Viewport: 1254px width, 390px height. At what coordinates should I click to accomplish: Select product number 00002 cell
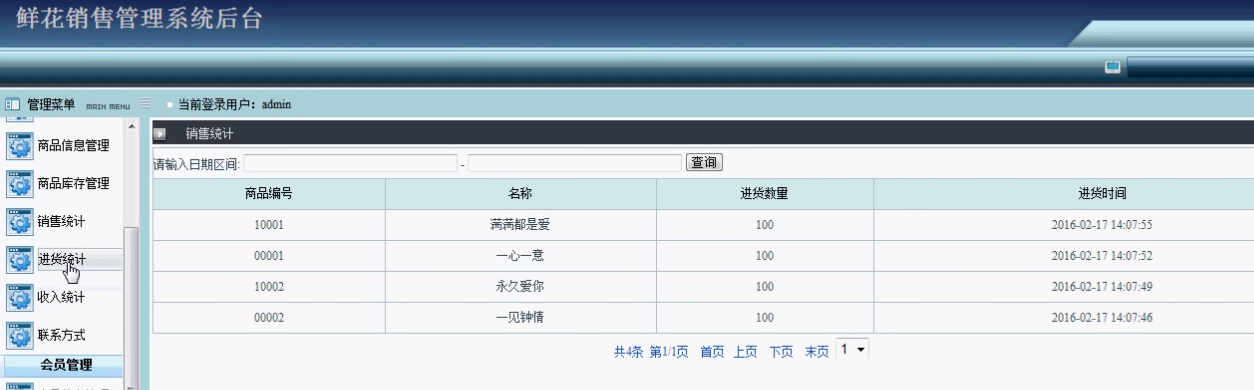click(x=269, y=318)
